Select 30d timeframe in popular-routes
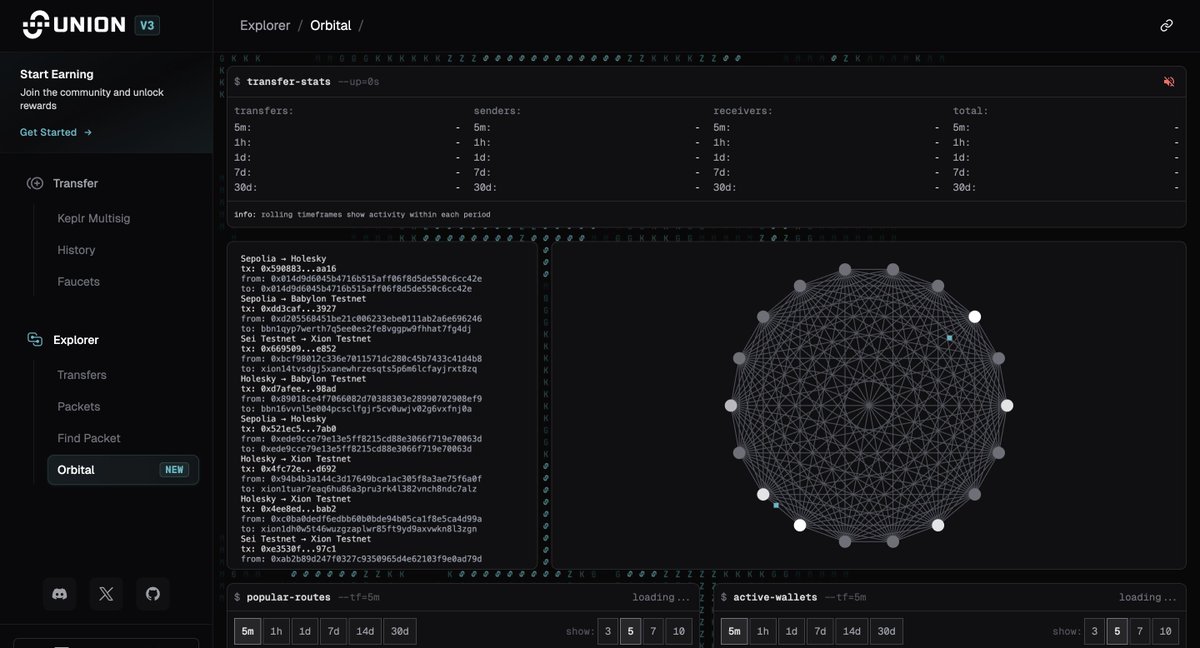The height and width of the screenshot is (648, 1200). pyautogui.click(x=400, y=631)
